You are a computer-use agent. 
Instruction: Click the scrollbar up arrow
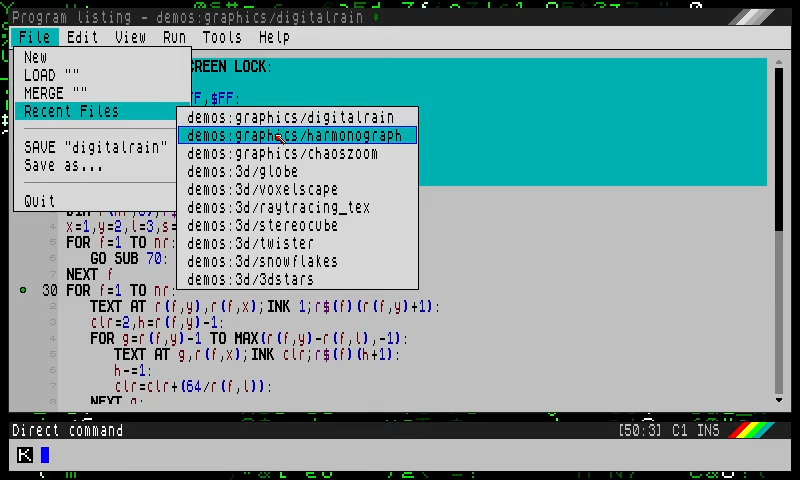pos(779,62)
